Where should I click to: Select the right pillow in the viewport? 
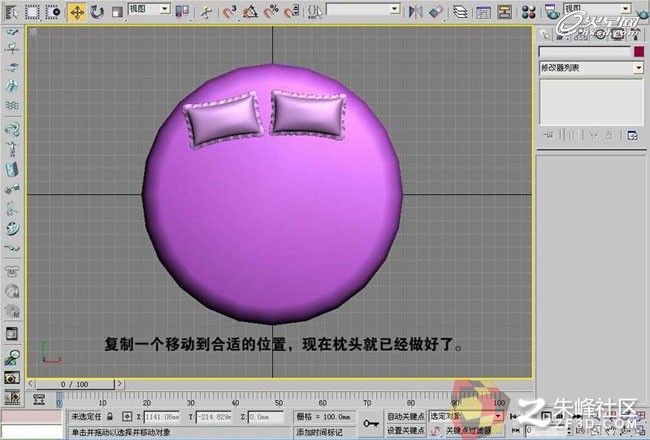(x=308, y=114)
